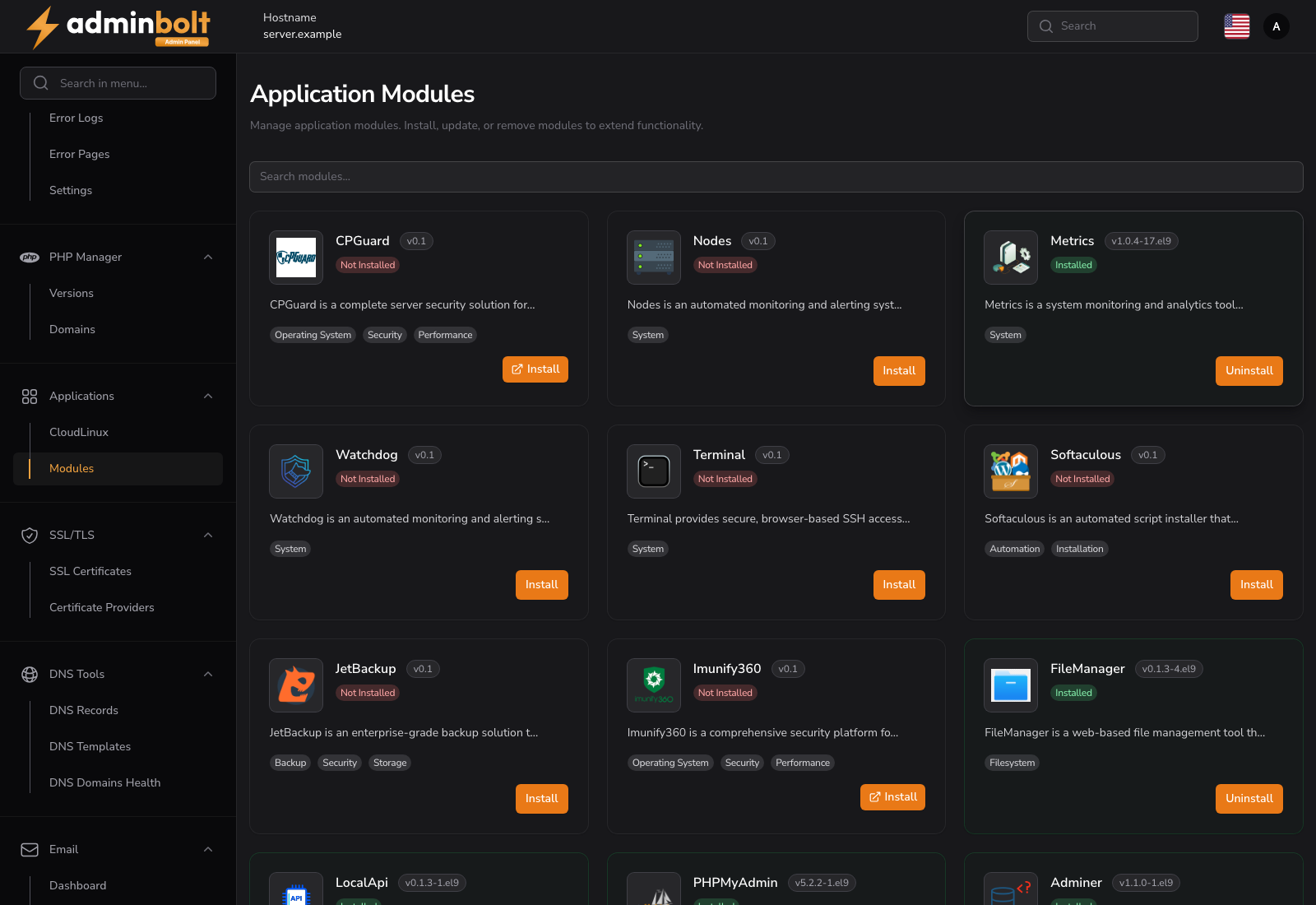Click the Metrics Installed status badge
This screenshot has width=1316, height=905.
pos(1074,265)
